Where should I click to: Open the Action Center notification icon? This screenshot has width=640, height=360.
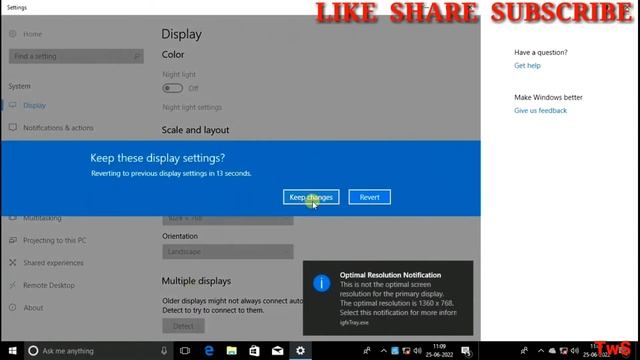[466, 351]
